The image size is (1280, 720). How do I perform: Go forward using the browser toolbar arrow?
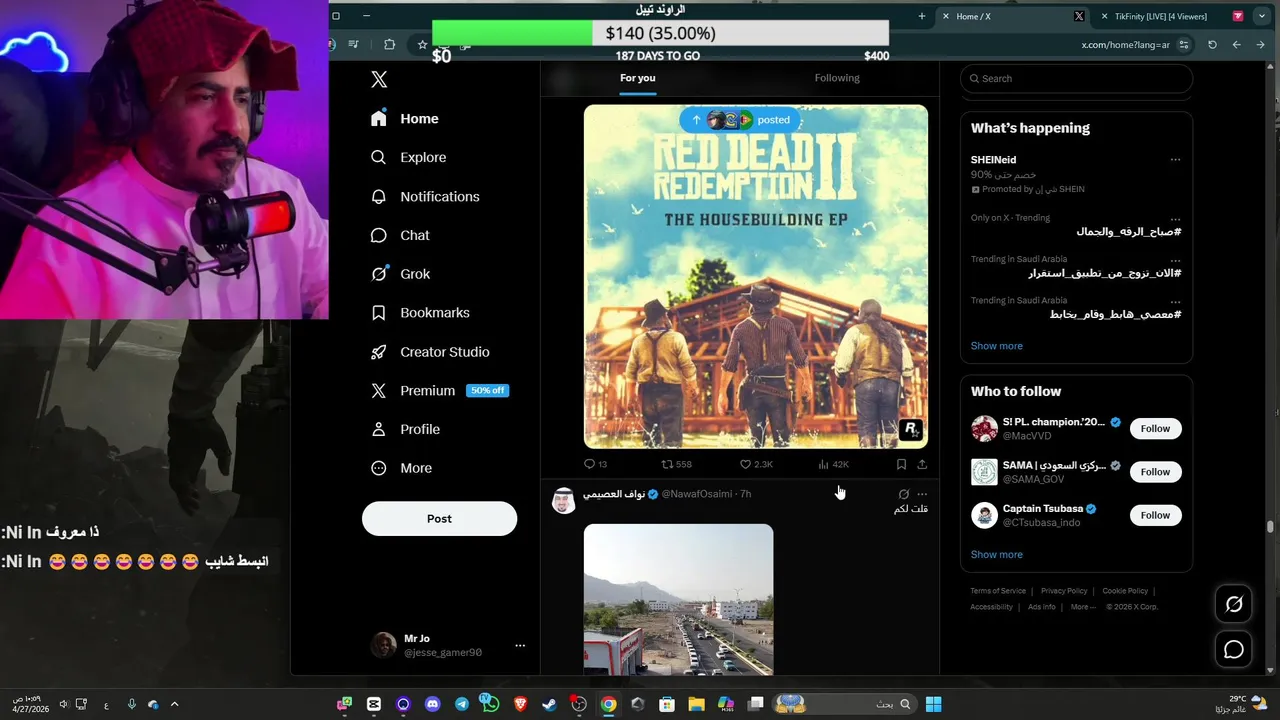[x=1237, y=45]
